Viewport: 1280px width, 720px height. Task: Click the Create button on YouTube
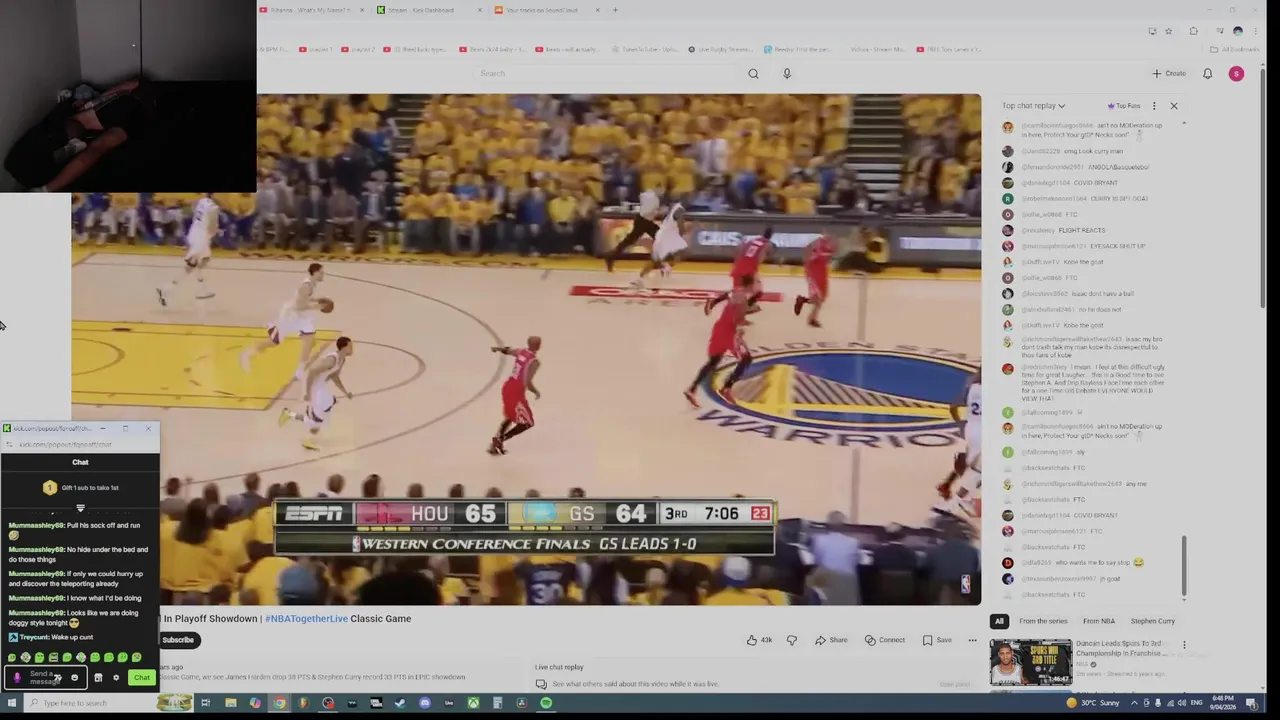click(x=1169, y=73)
